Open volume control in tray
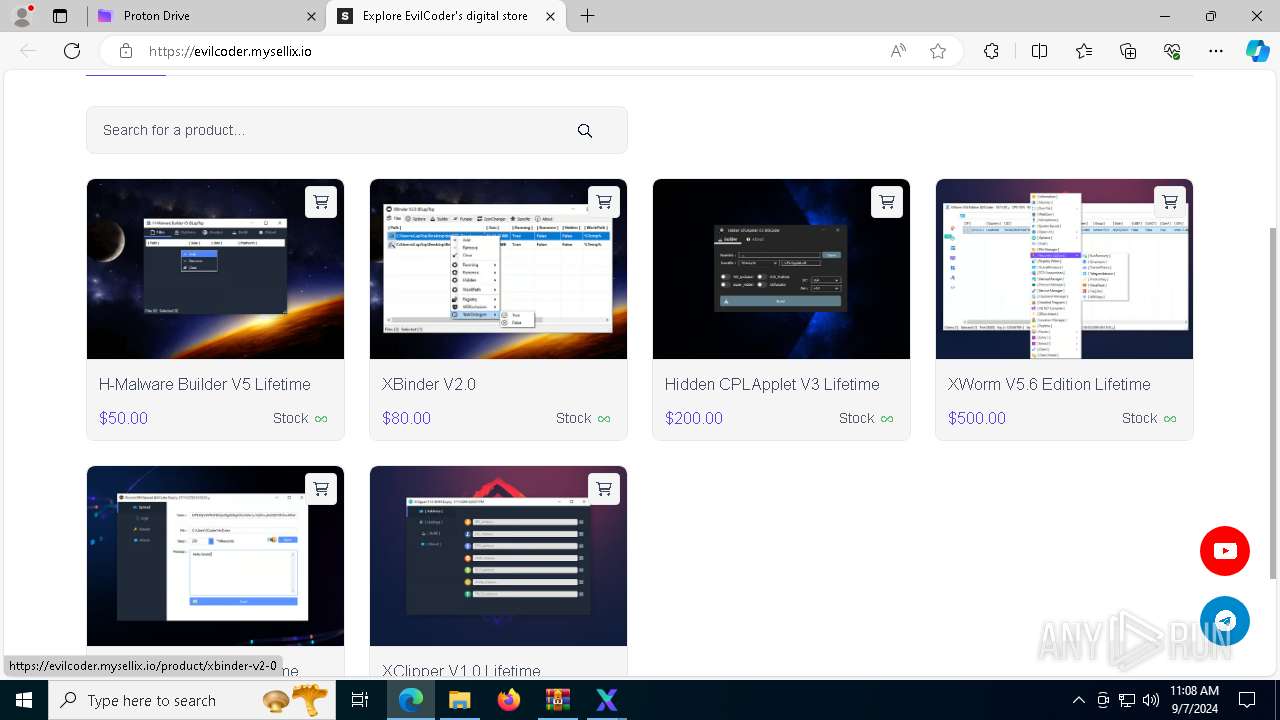 pos(1151,700)
